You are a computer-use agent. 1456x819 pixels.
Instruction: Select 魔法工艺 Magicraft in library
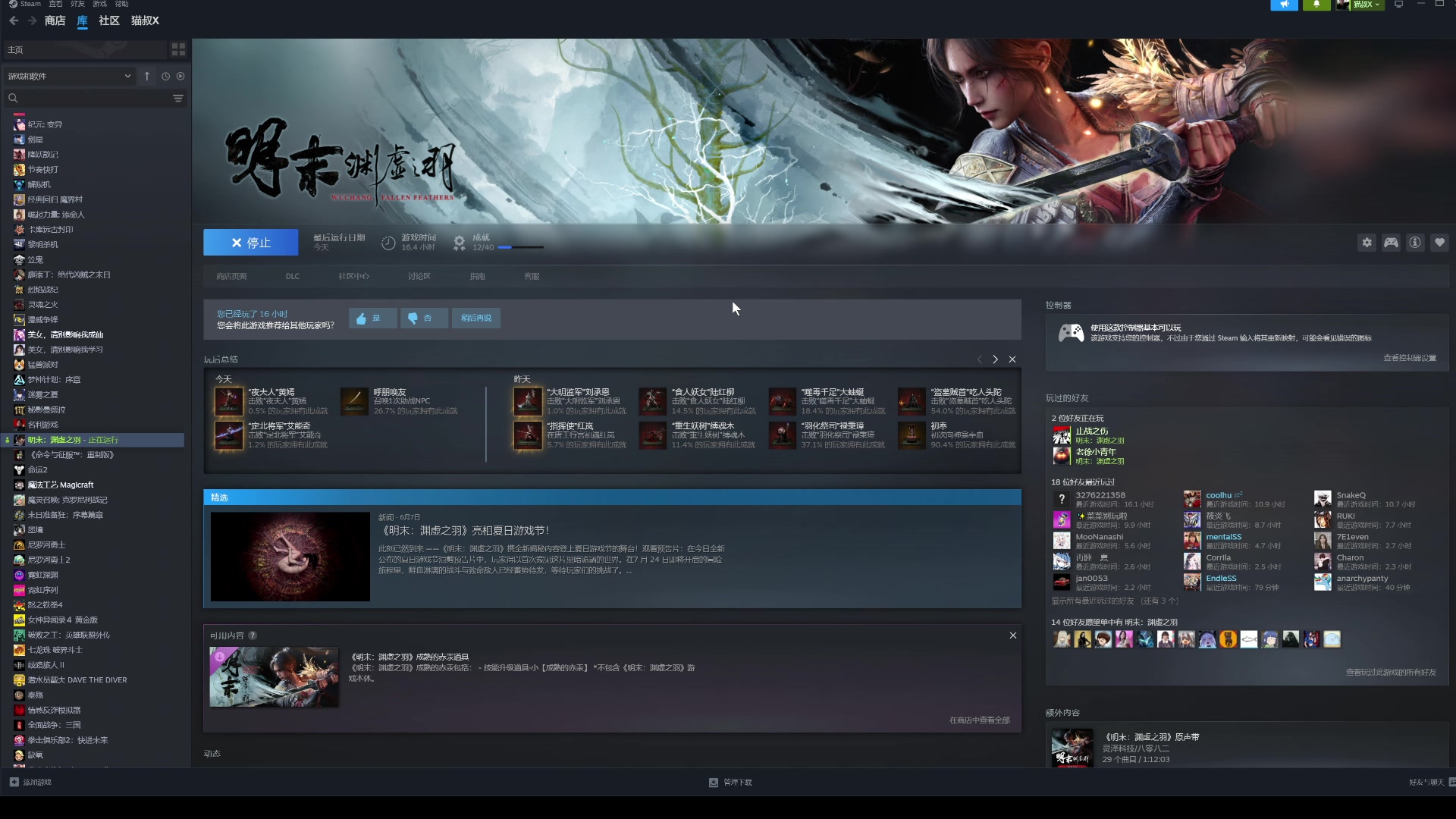[61, 485]
